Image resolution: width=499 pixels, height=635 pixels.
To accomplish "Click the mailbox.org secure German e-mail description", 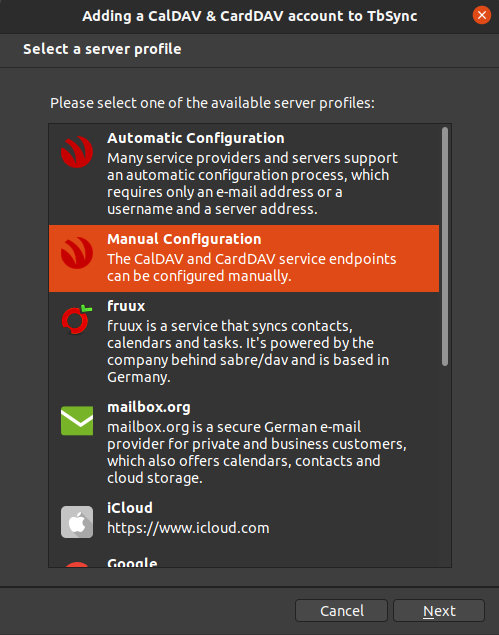I will pyautogui.click(x=257, y=452).
